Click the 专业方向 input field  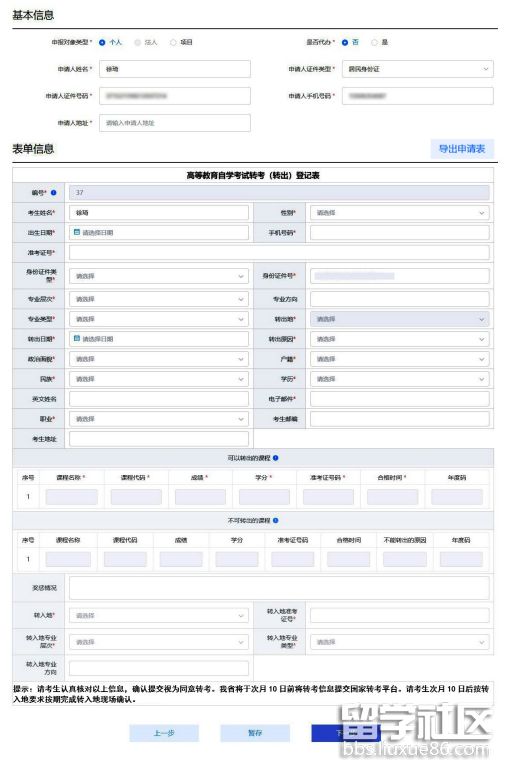click(x=399, y=299)
